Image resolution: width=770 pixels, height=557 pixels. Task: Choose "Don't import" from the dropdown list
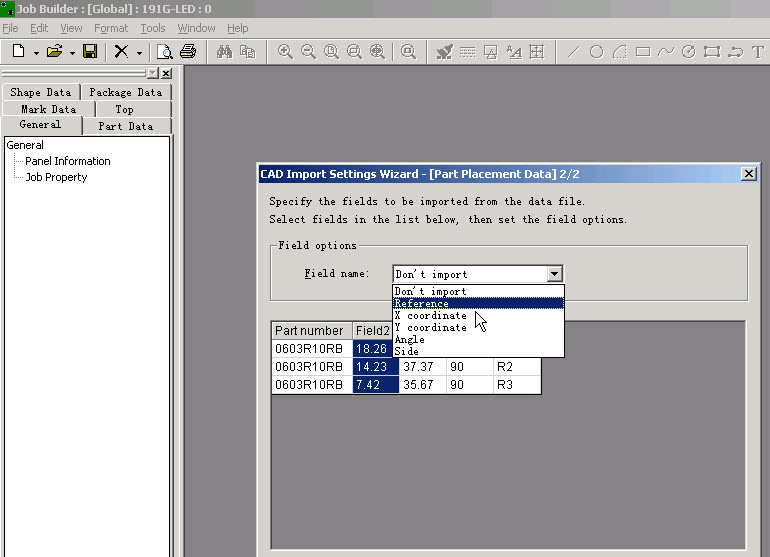pyautogui.click(x=478, y=291)
